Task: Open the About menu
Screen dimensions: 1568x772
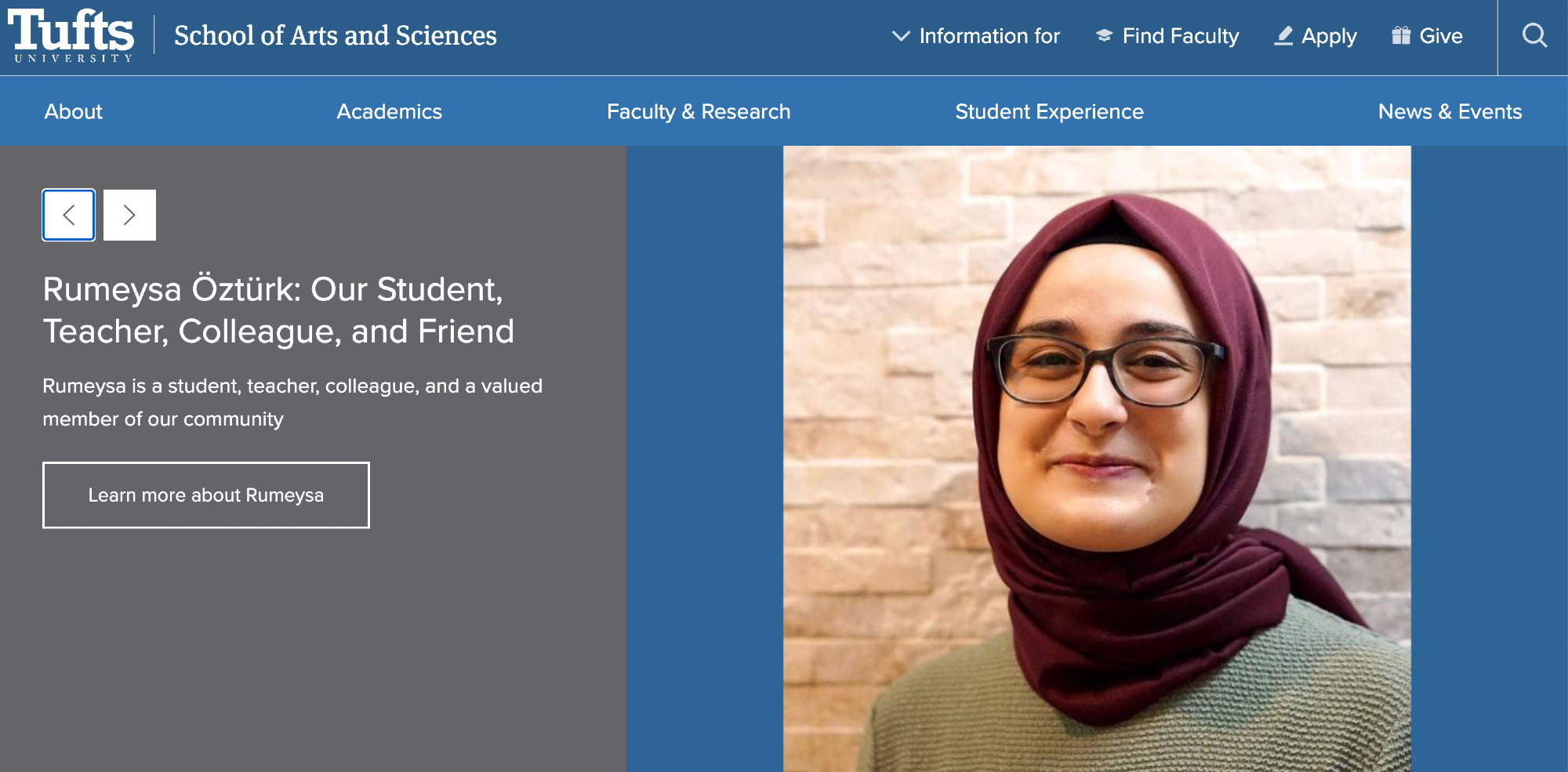Action: tap(74, 111)
